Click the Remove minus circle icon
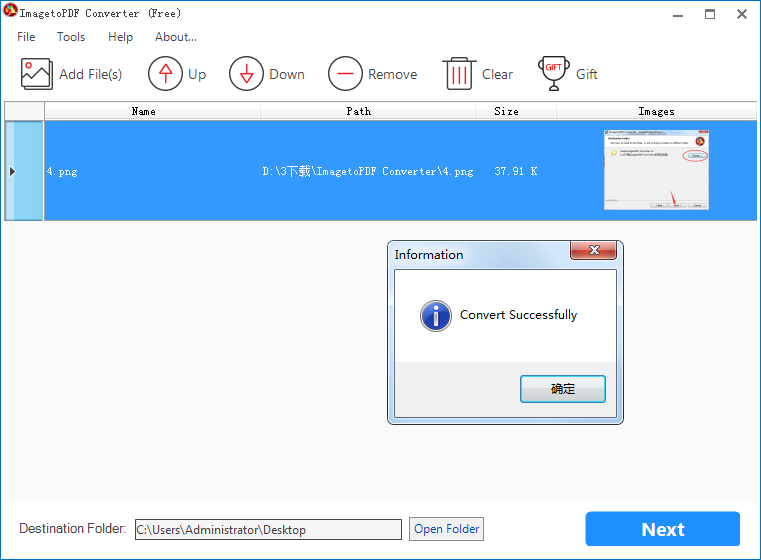Viewport: 761px width, 560px height. click(345, 74)
